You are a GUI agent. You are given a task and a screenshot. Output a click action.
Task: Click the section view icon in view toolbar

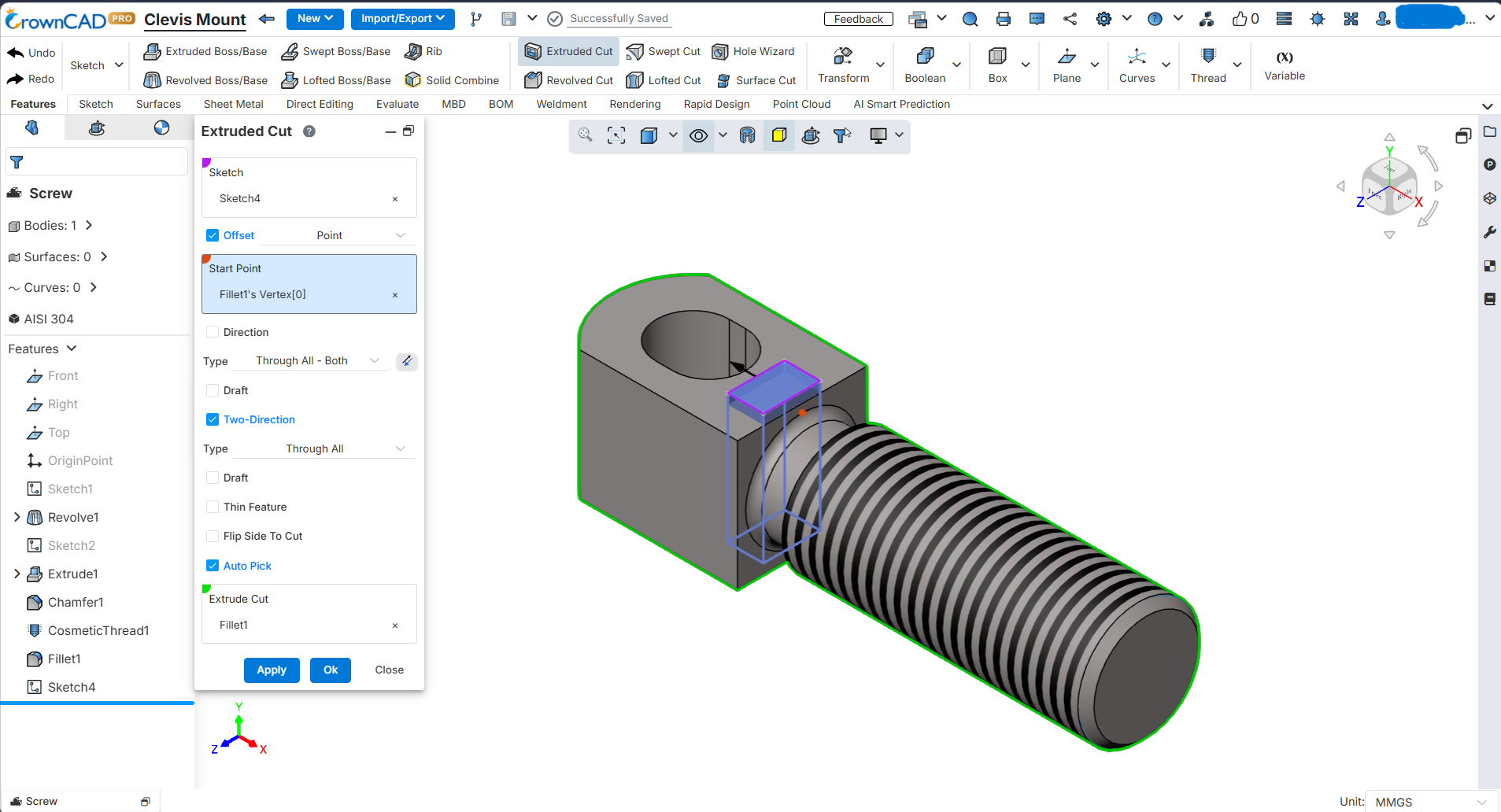point(747,135)
